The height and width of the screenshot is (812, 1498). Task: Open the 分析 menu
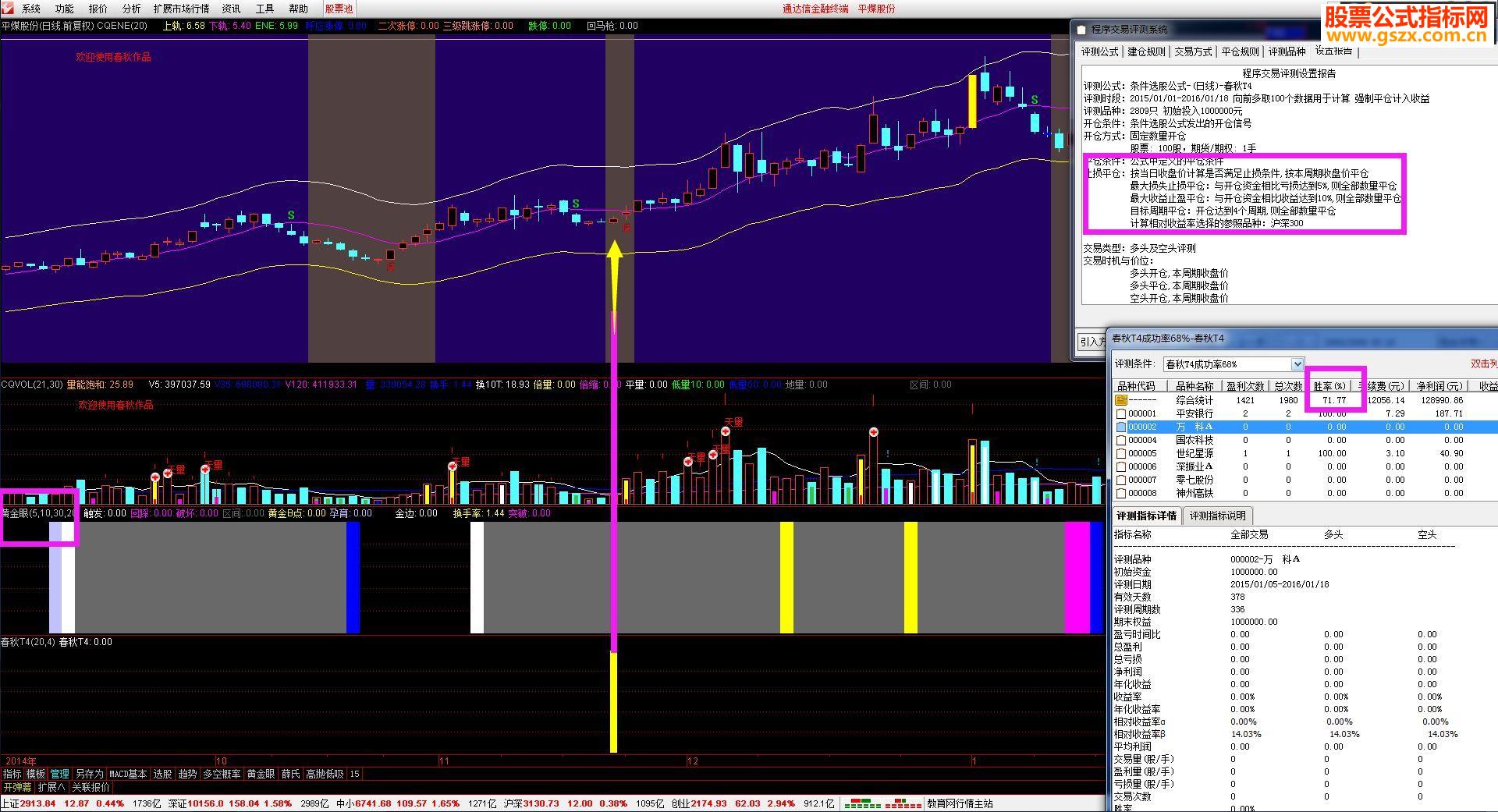point(131,9)
